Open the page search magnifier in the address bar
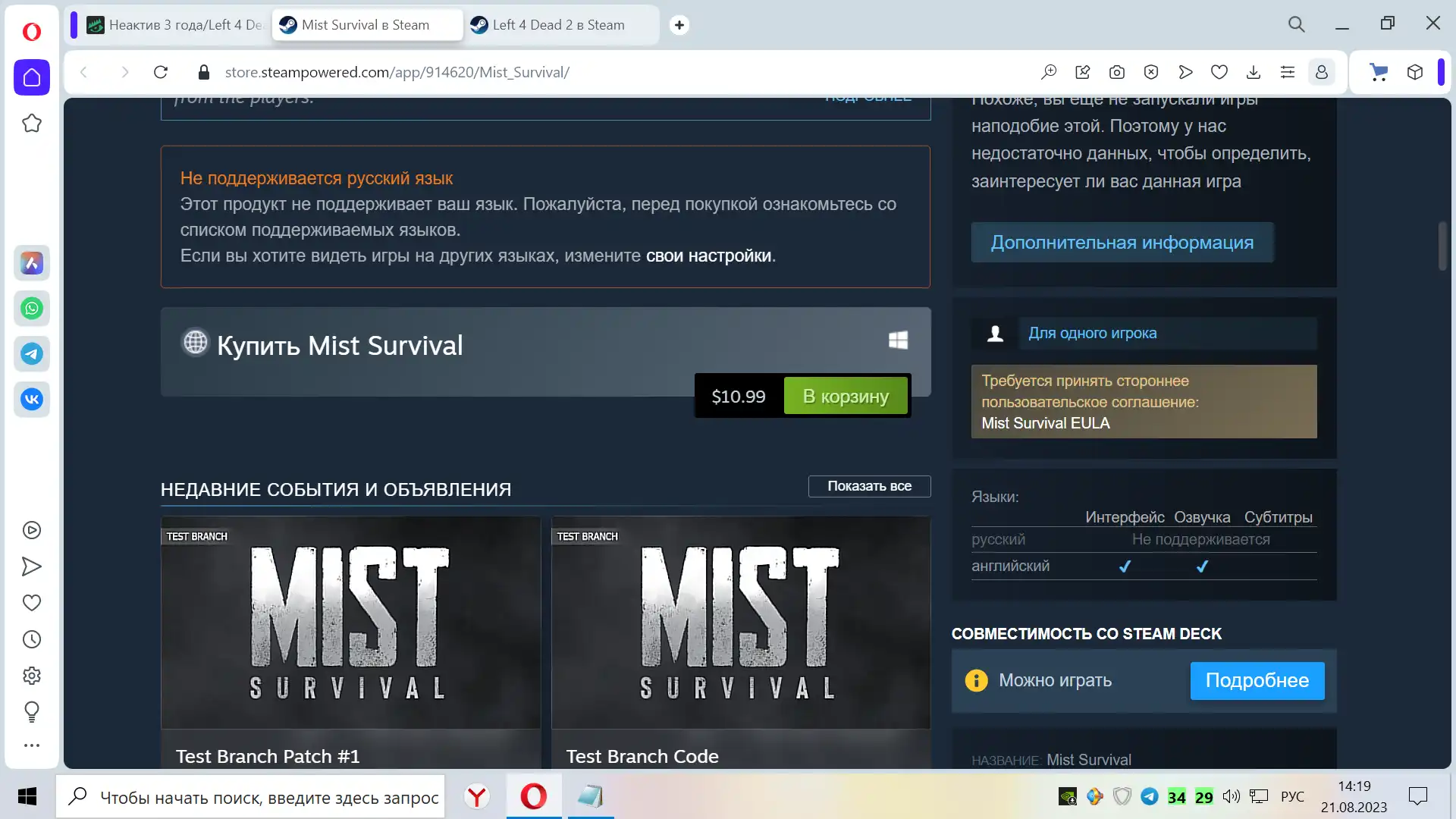Viewport: 1456px width, 819px height. click(x=1049, y=72)
